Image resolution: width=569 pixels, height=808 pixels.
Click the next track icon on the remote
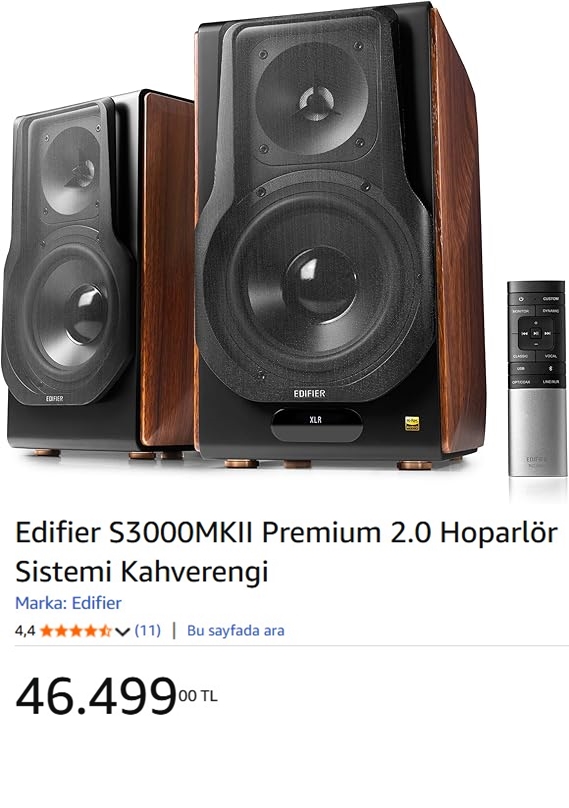tap(547, 333)
